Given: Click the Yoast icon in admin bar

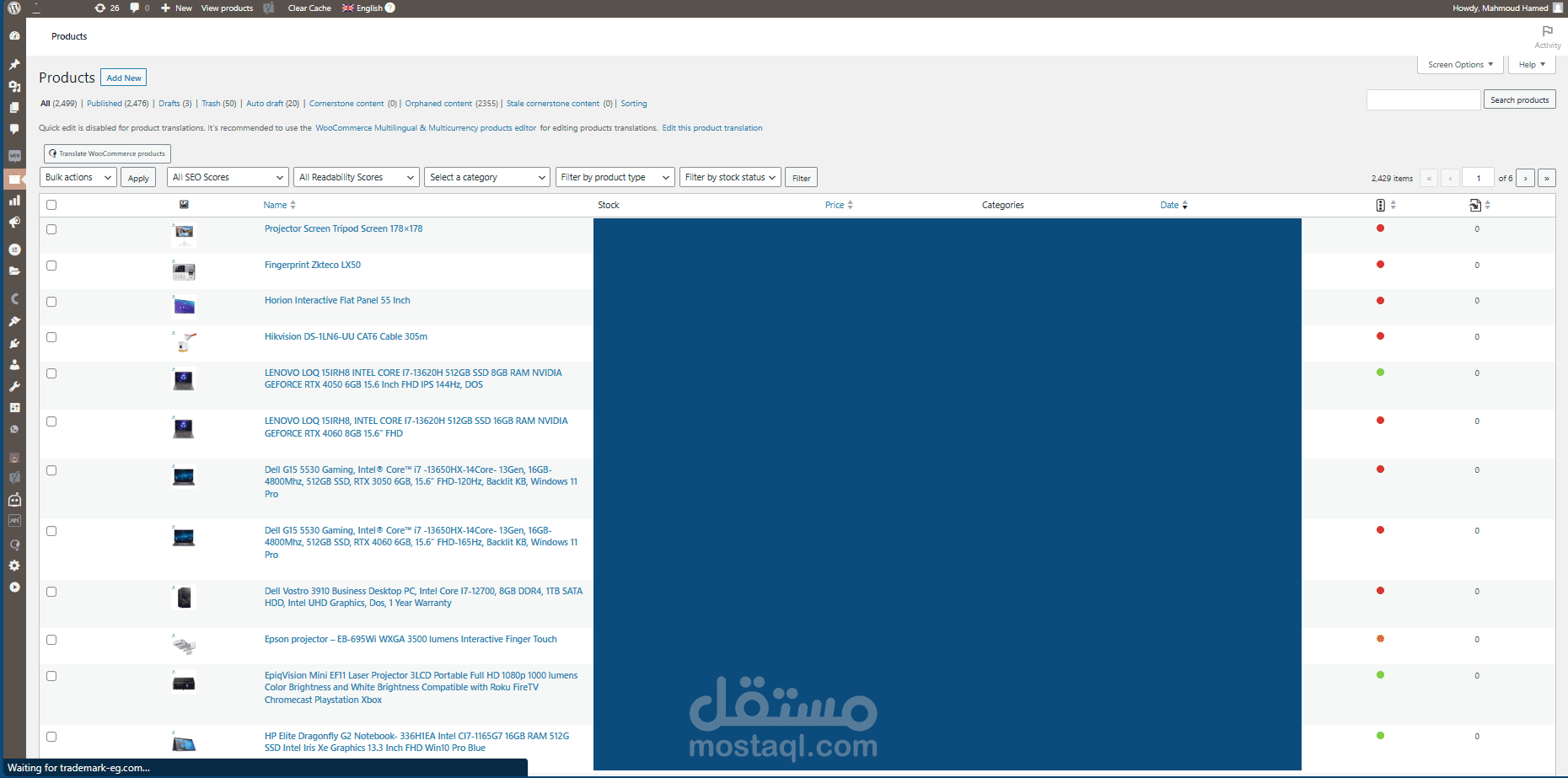Looking at the screenshot, I should coord(268,8).
